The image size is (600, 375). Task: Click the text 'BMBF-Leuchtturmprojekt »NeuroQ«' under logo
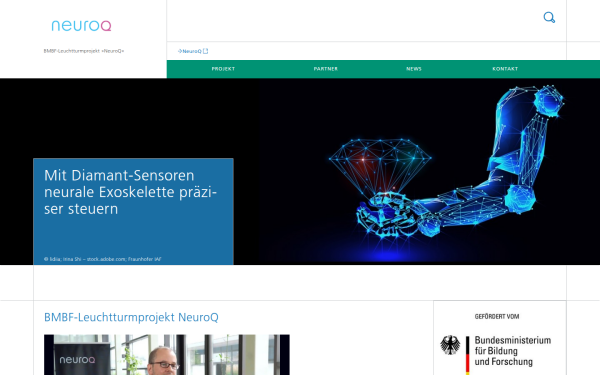[84, 51]
